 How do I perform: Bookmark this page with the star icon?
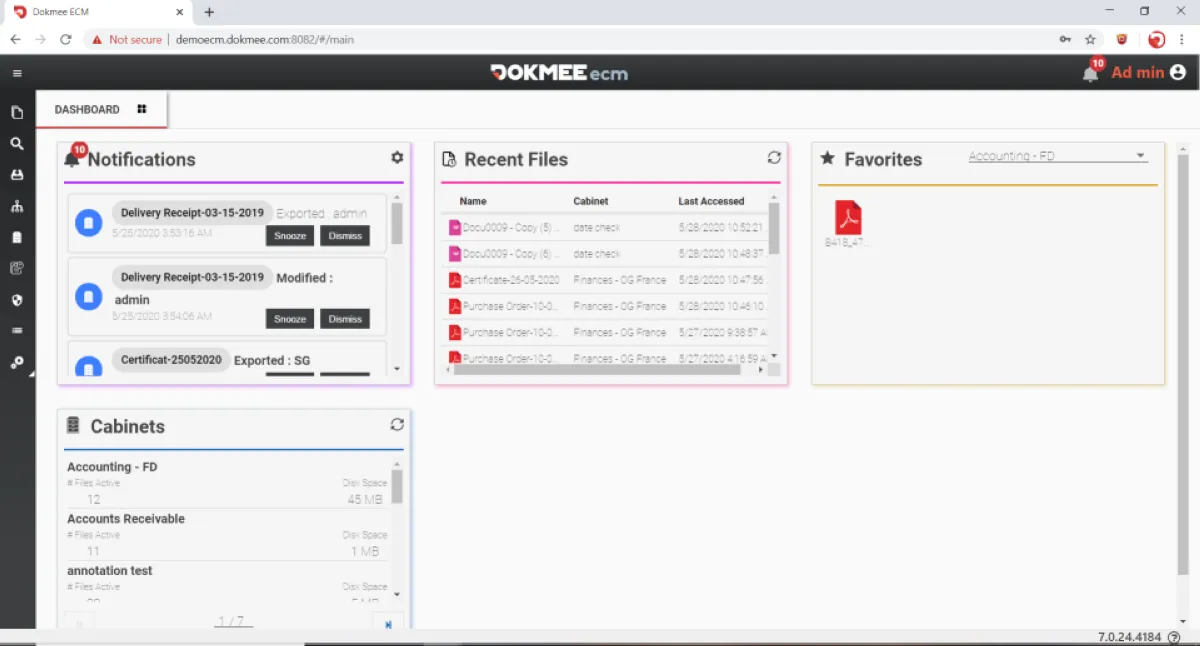click(1091, 40)
